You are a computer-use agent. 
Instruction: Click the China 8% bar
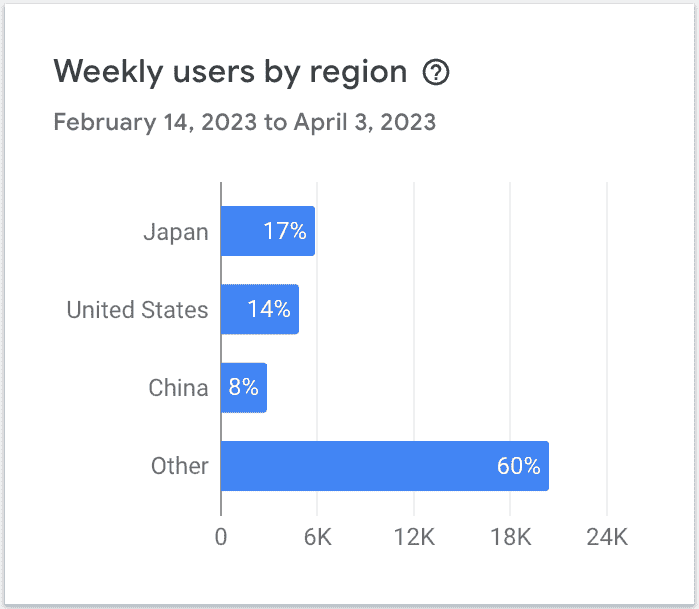pos(244,387)
